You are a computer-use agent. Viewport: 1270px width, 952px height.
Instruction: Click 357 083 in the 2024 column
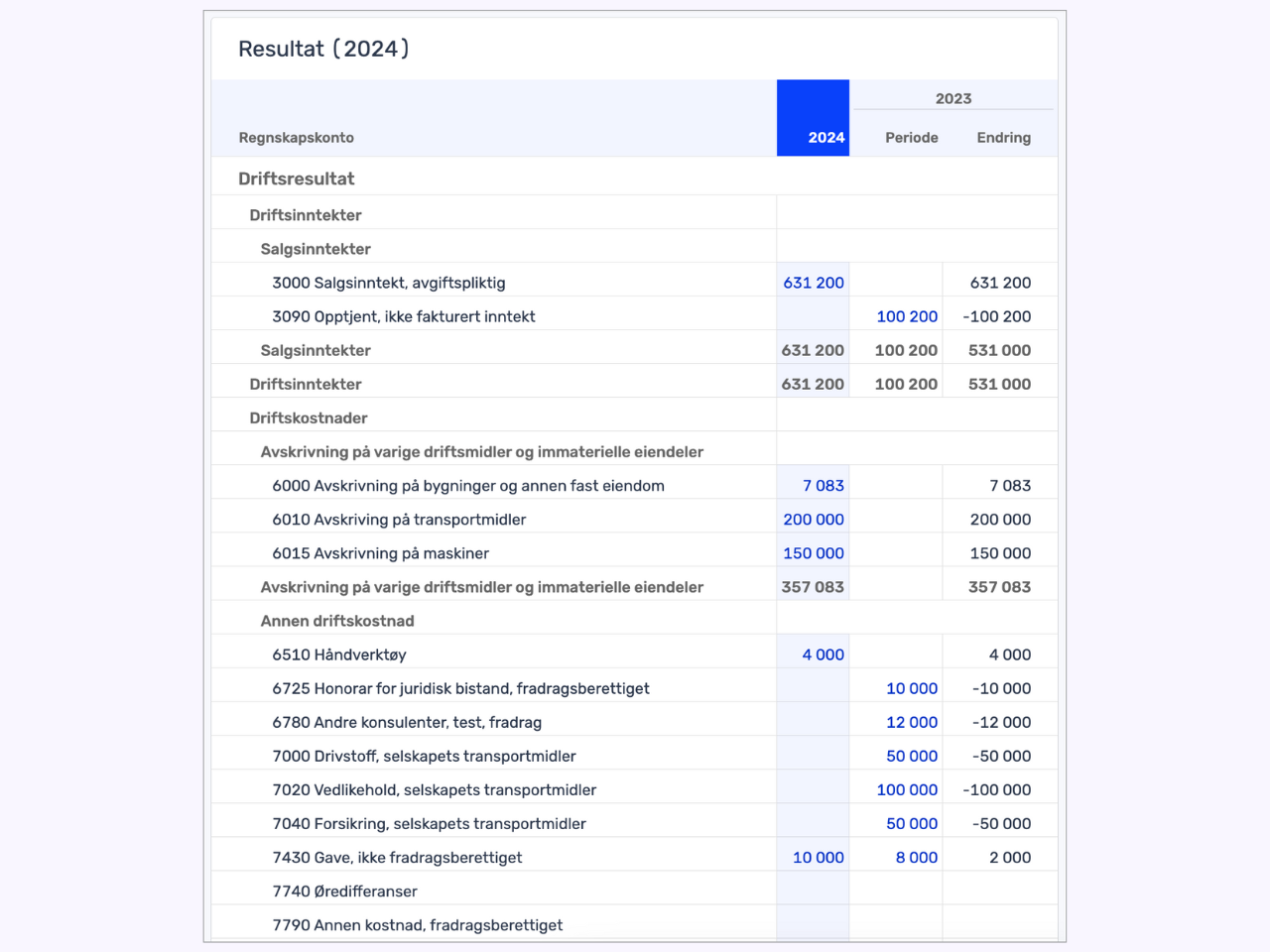point(812,587)
